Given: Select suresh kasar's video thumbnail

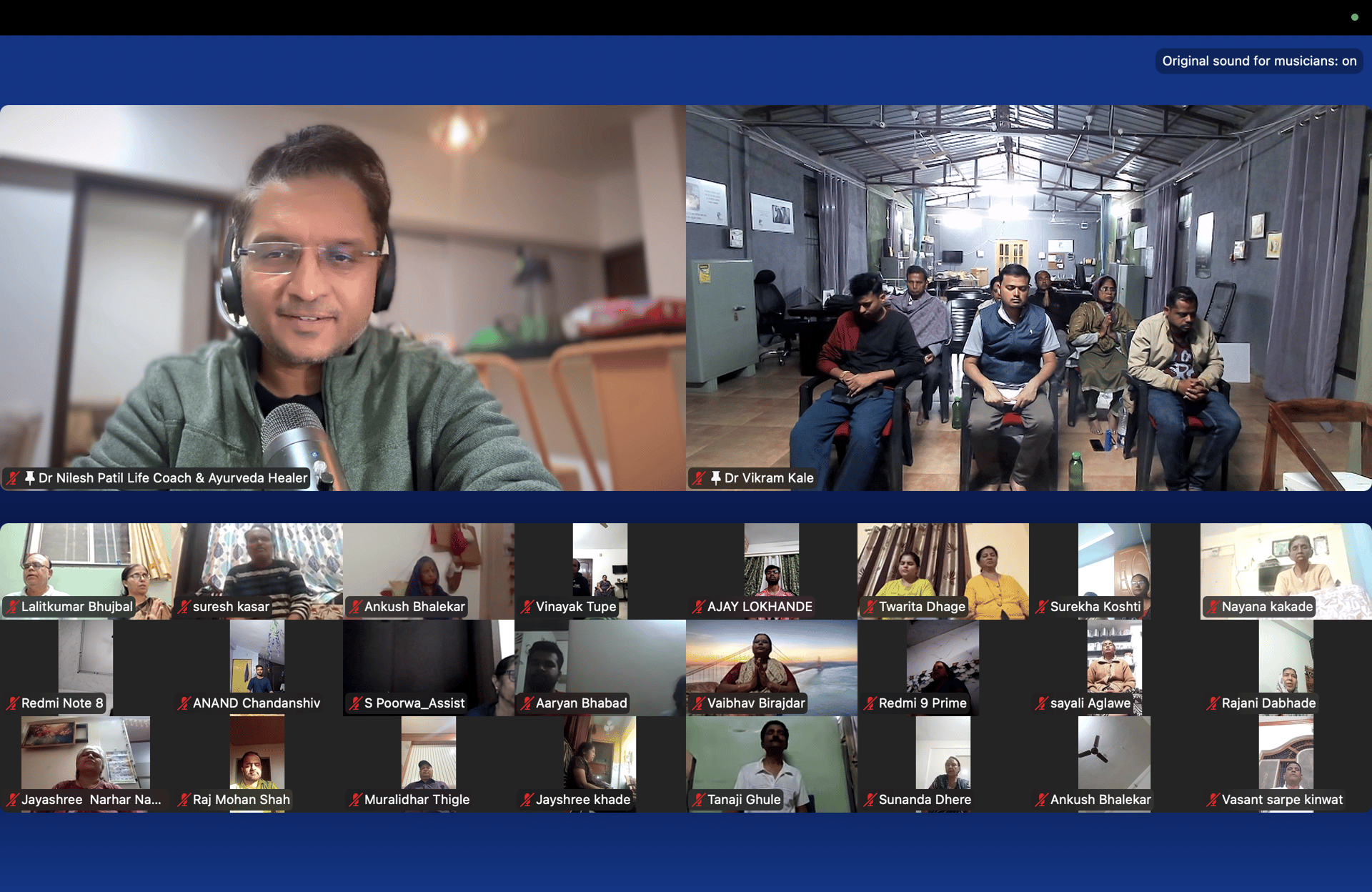Looking at the screenshot, I should (257, 565).
